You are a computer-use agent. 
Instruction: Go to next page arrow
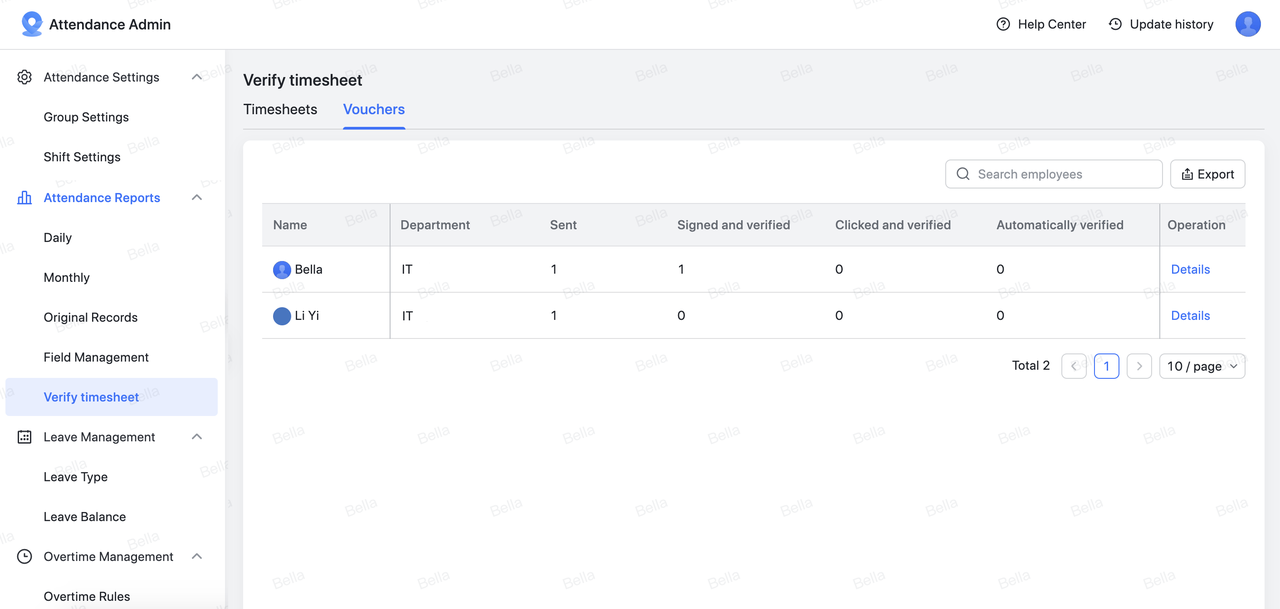point(1139,367)
